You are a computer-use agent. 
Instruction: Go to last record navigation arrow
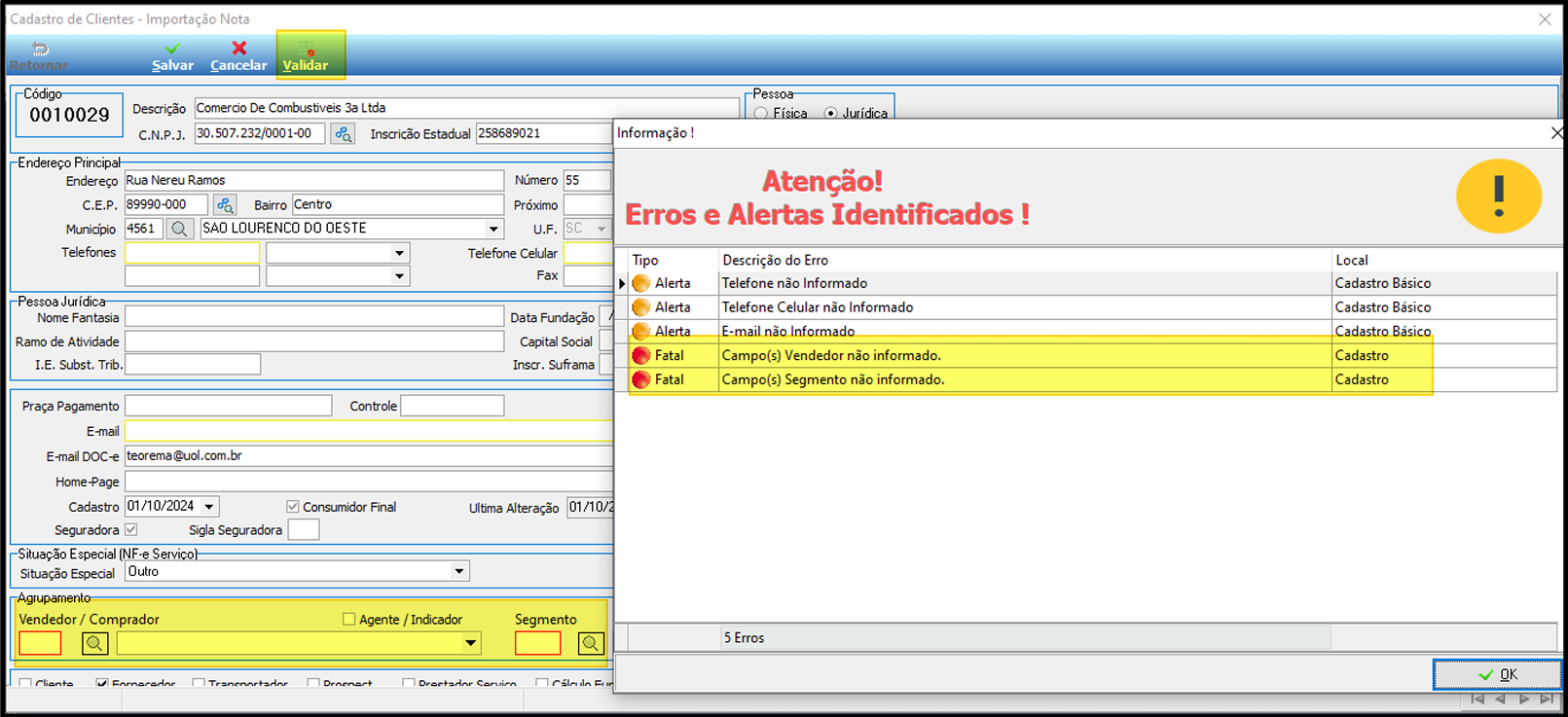click(x=1546, y=699)
